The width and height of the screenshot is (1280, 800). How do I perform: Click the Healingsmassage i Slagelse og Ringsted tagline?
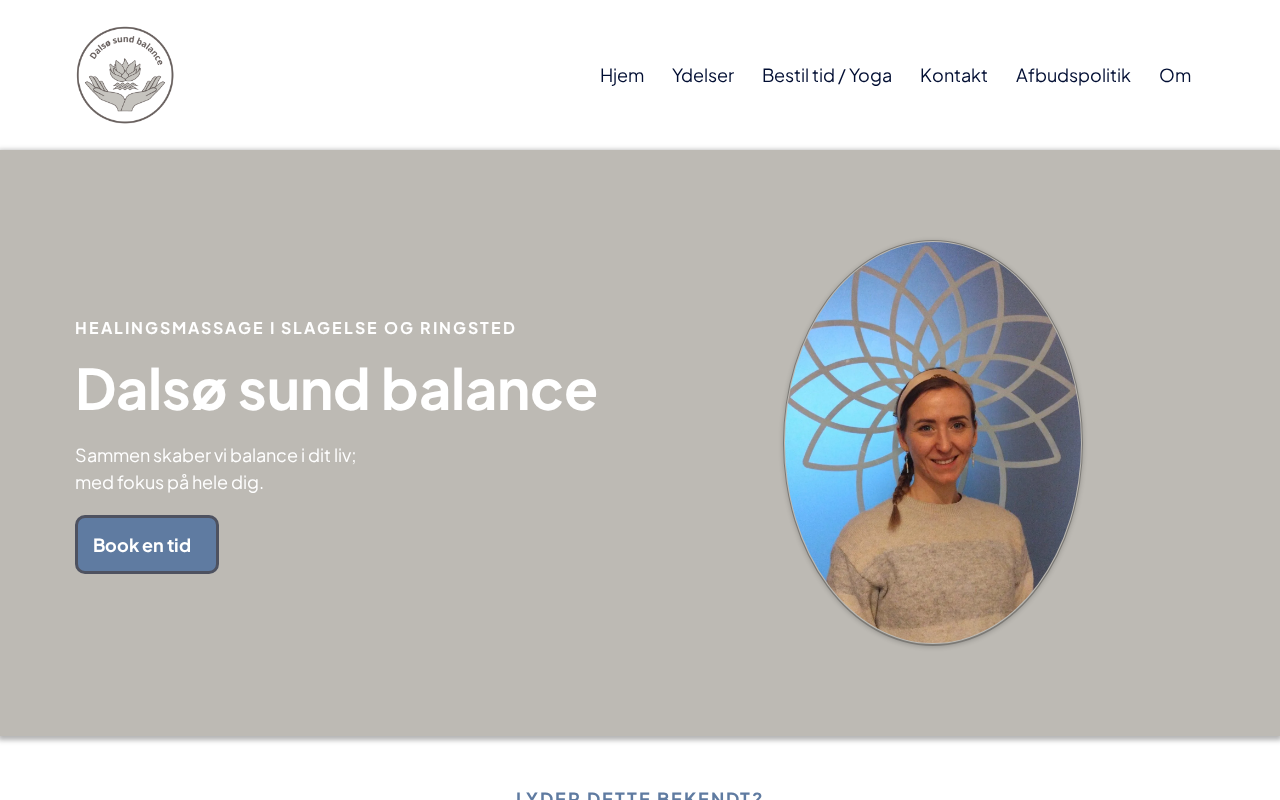[296, 328]
